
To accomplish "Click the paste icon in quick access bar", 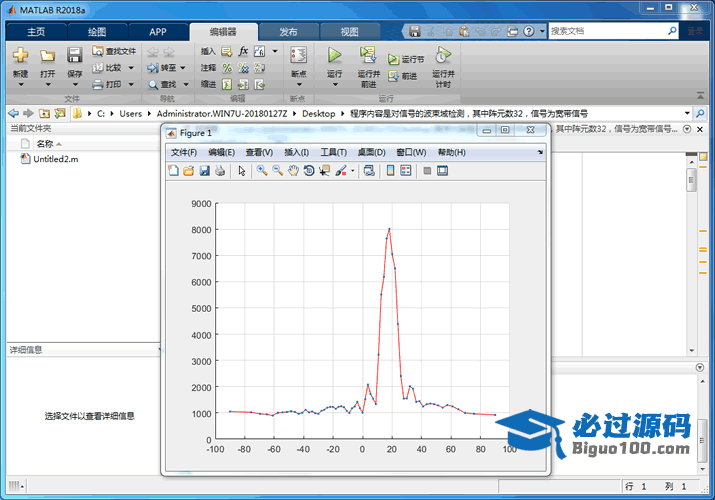I will [464, 31].
